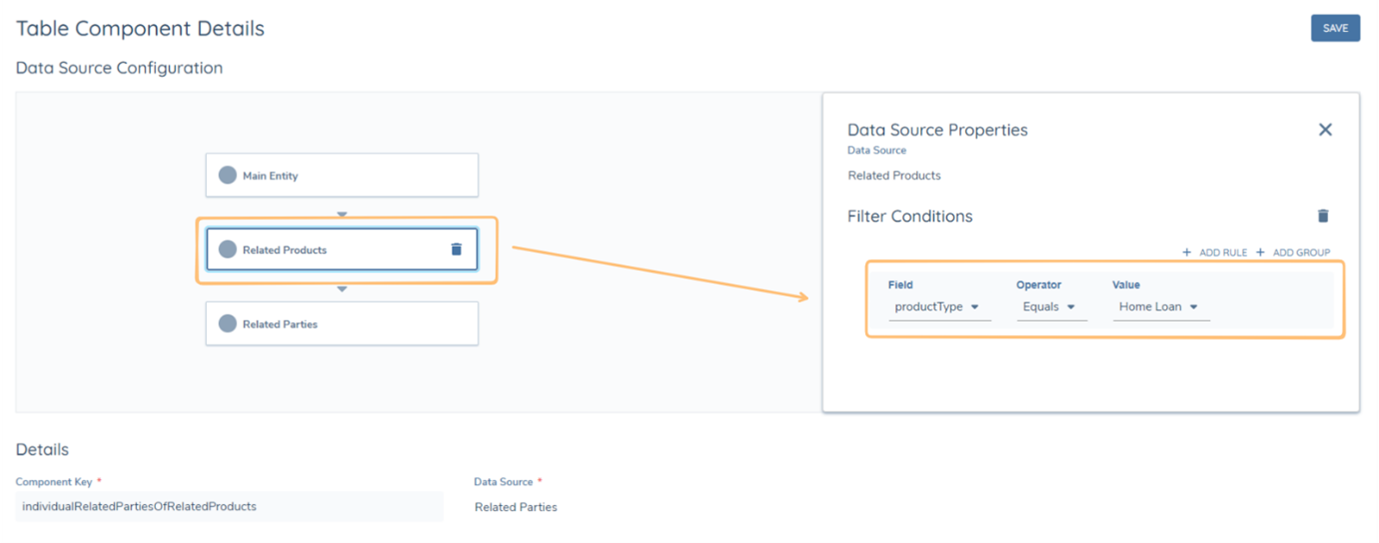Click the plus icon beside ADD GROUP
Image resolution: width=1379 pixels, height=543 pixels.
coord(1261,253)
